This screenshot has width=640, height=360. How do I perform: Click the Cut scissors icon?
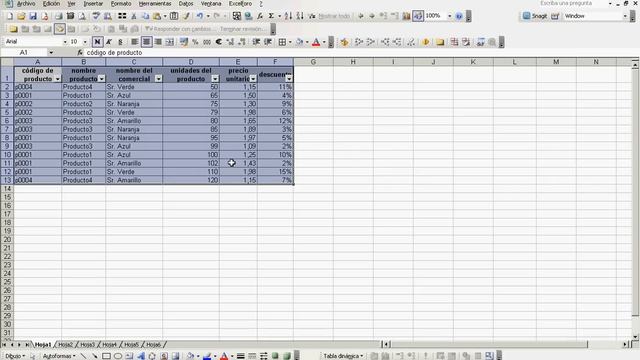click(x=133, y=16)
